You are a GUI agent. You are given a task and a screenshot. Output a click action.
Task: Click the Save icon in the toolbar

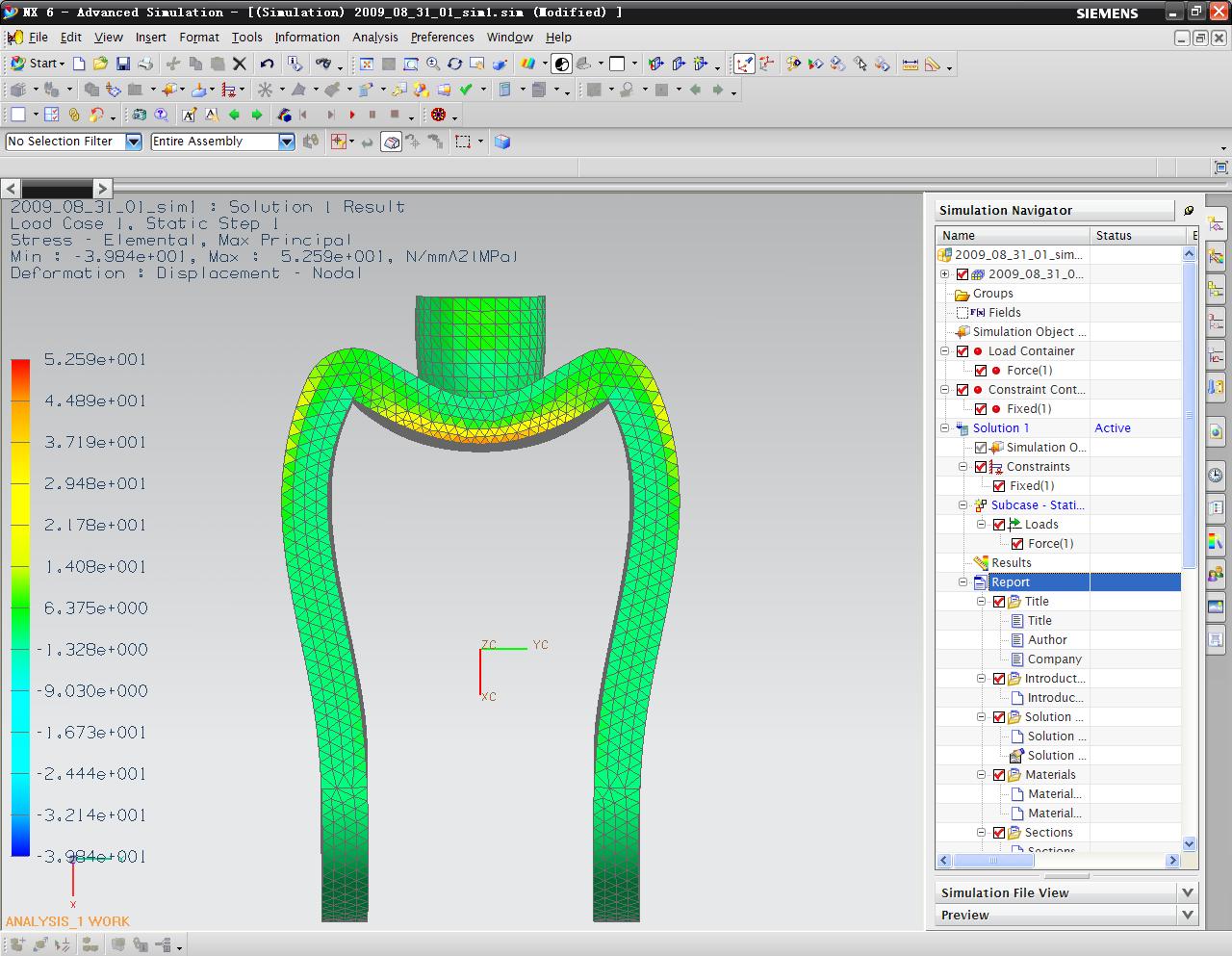pyautogui.click(x=122, y=64)
